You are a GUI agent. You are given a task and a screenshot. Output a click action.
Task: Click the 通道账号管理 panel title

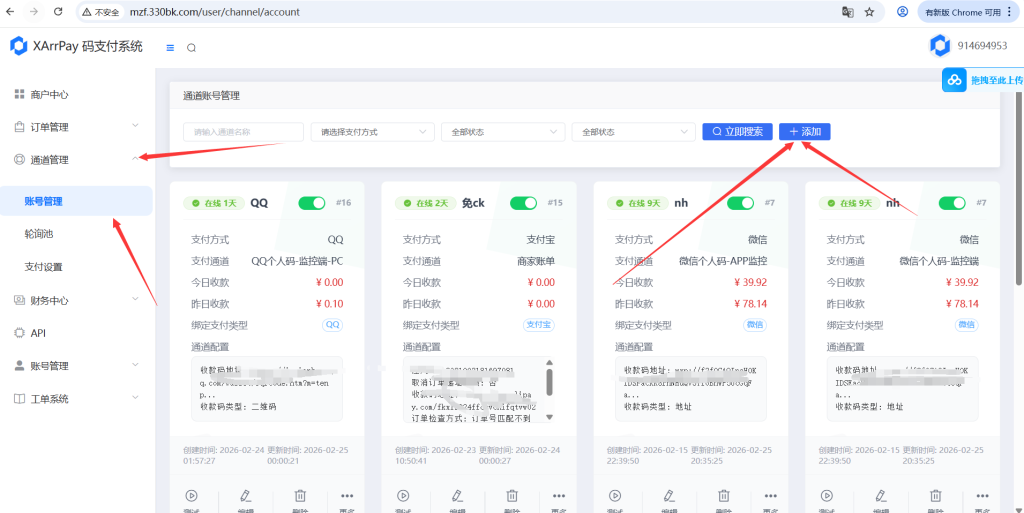[x=212, y=96]
